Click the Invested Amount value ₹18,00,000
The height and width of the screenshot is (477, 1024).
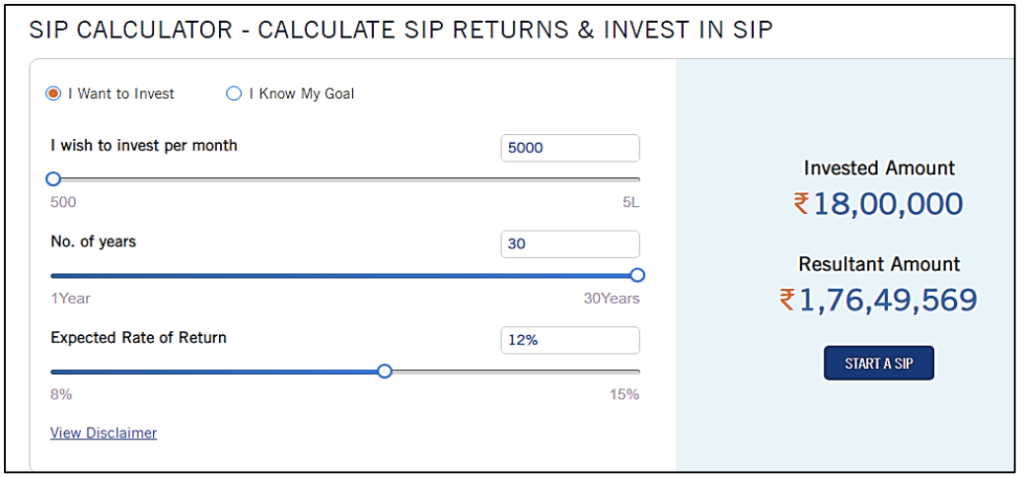point(879,204)
